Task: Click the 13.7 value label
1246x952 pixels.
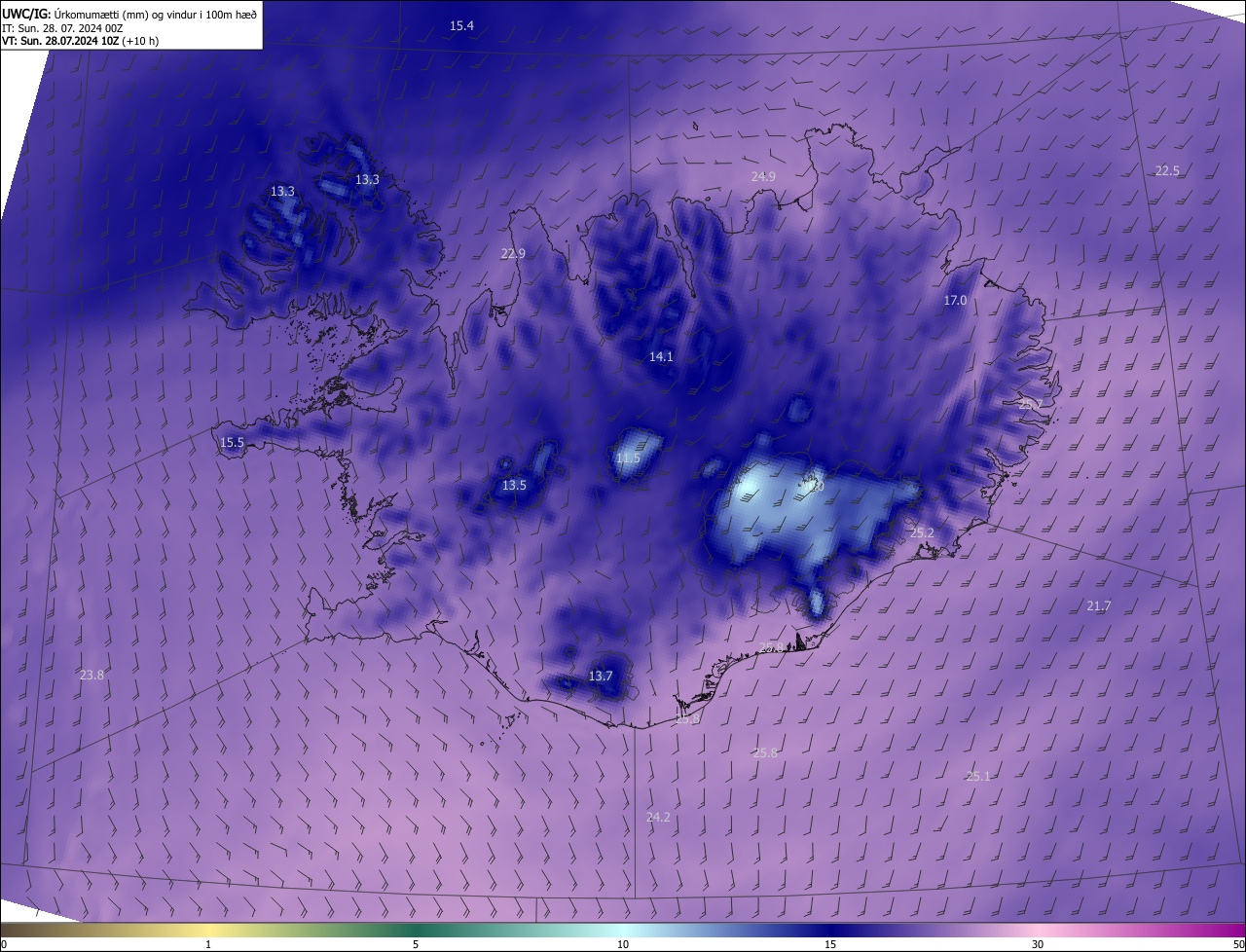Action: click(601, 677)
